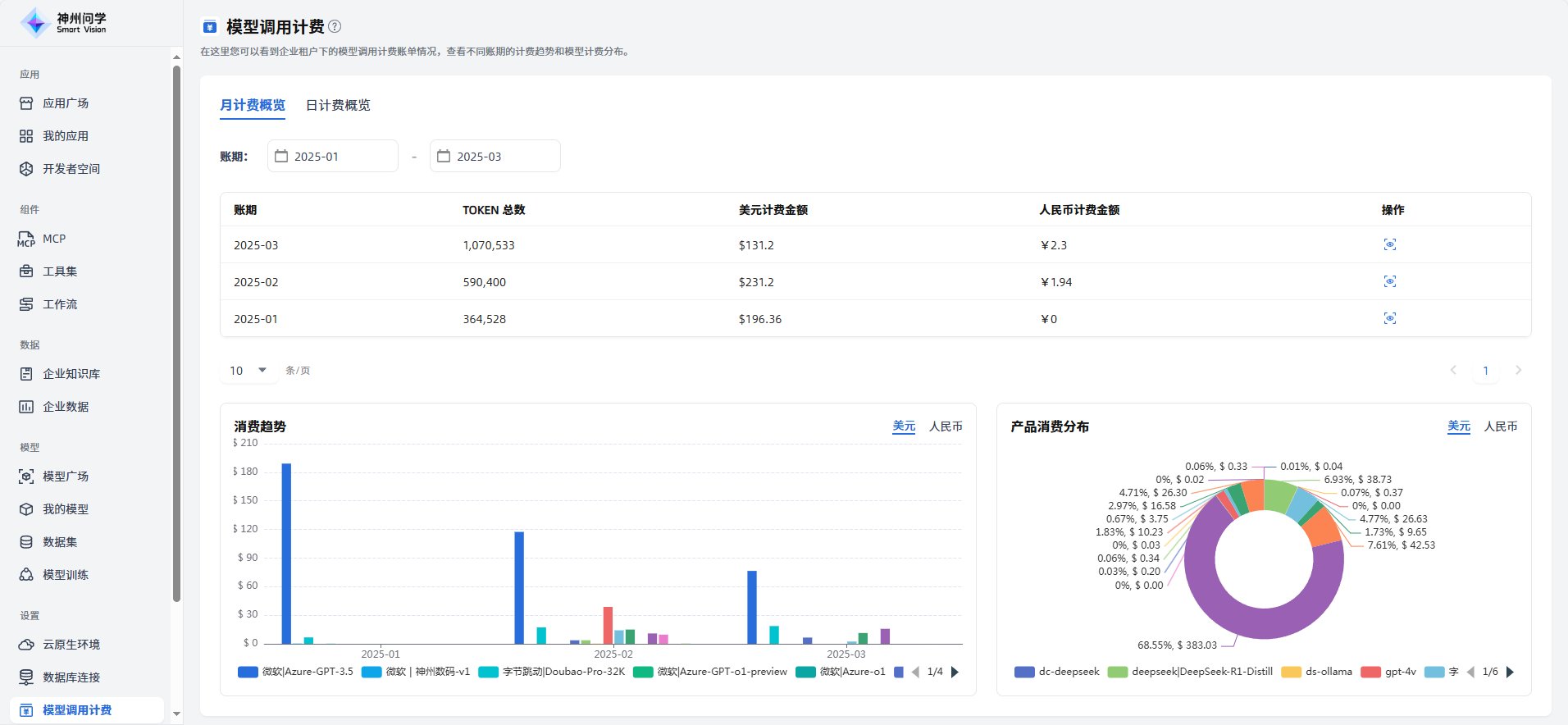This screenshot has width=1568, height=725.
Task: Click the help icon beside 模型调用计费 title
Action: pyautogui.click(x=335, y=26)
